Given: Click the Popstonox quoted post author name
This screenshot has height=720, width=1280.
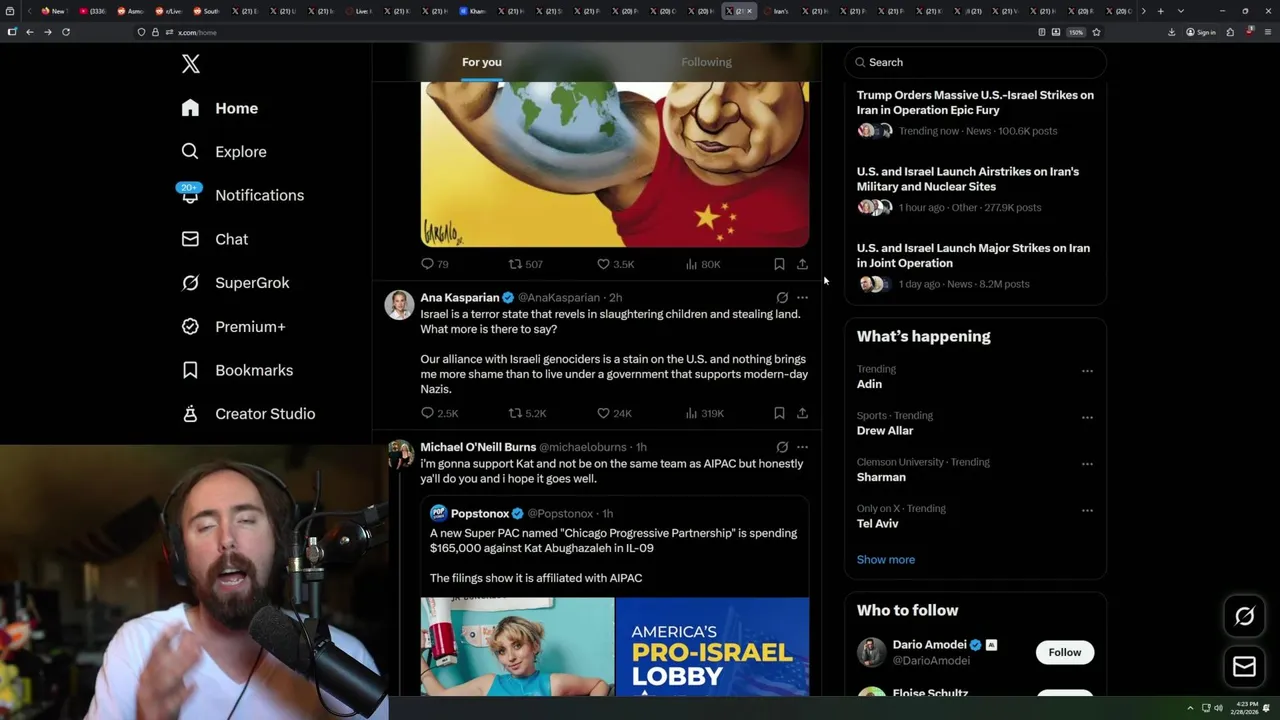Looking at the screenshot, I should pos(480,513).
